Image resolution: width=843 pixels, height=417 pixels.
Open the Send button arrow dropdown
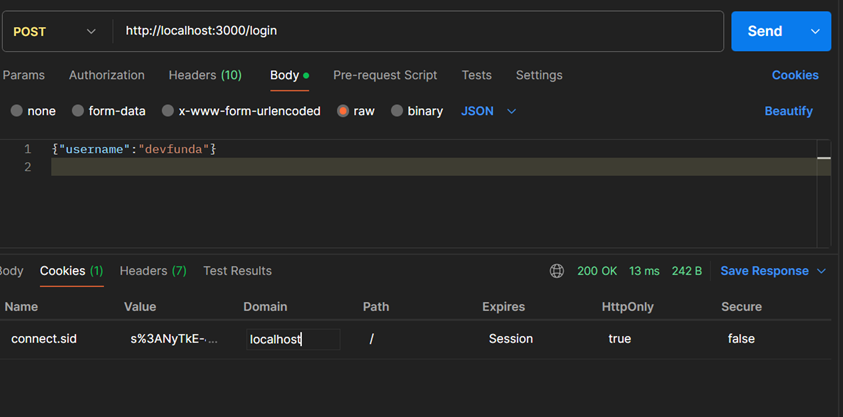(x=815, y=32)
